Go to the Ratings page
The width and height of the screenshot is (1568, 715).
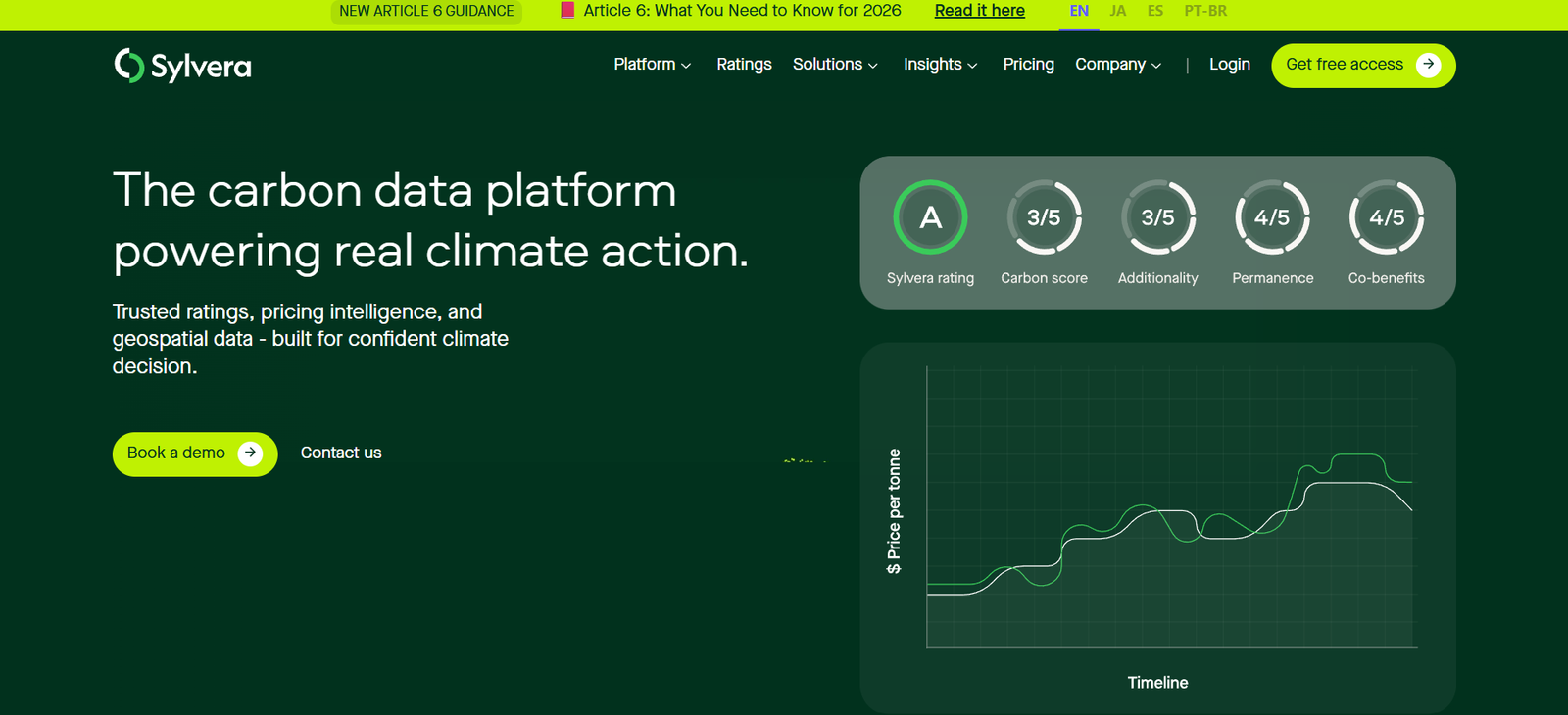pyautogui.click(x=744, y=65)
